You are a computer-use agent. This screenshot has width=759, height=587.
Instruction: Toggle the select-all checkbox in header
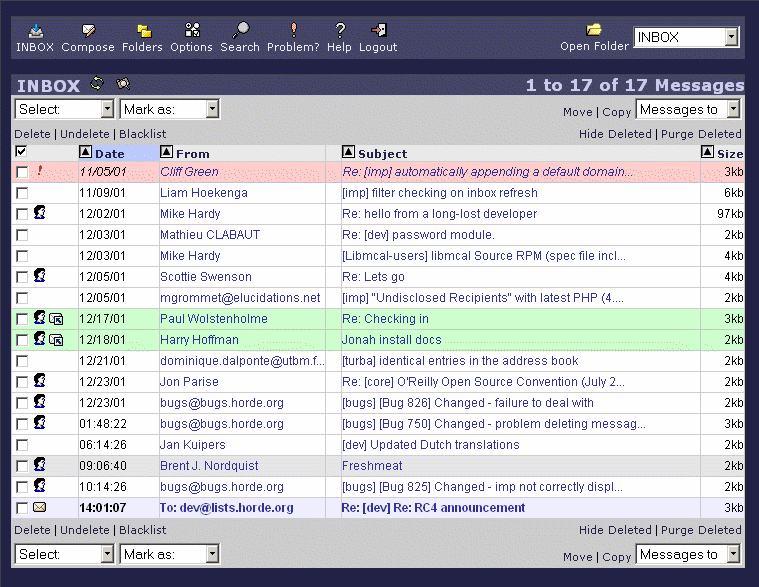coord(21,152)
